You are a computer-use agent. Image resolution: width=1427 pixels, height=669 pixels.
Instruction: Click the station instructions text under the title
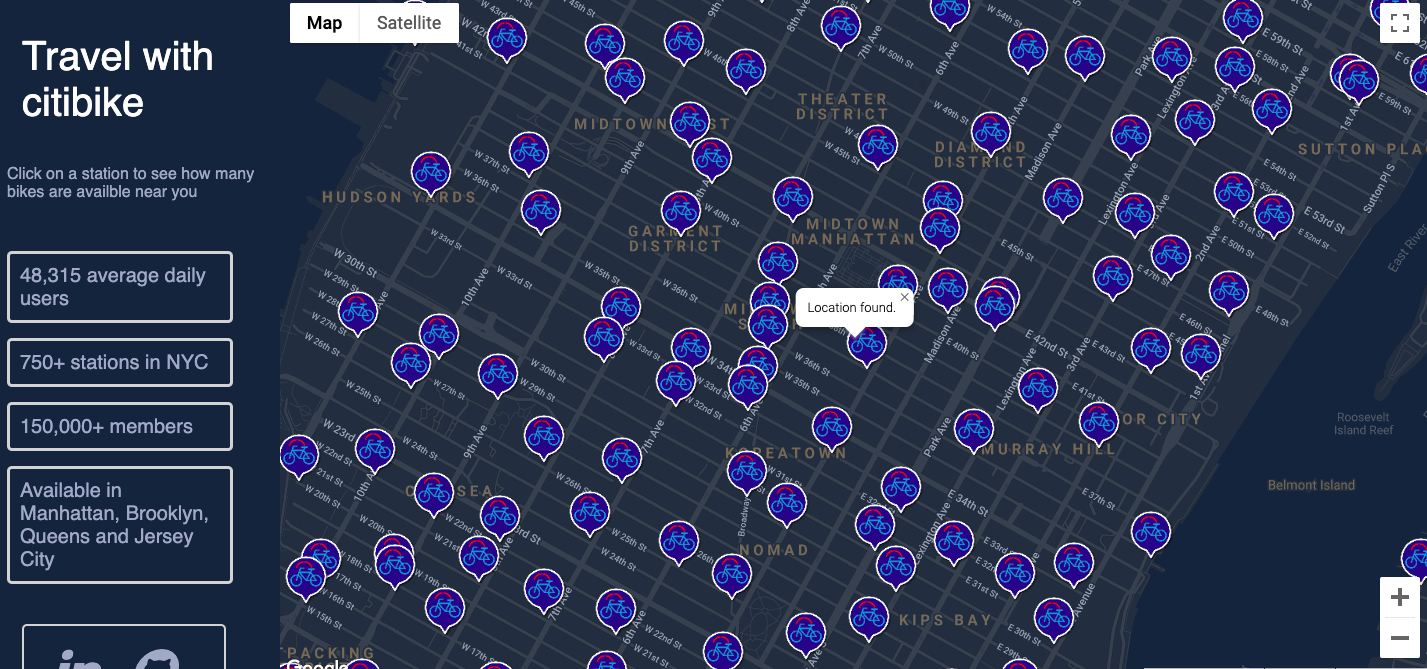(130, 182)
